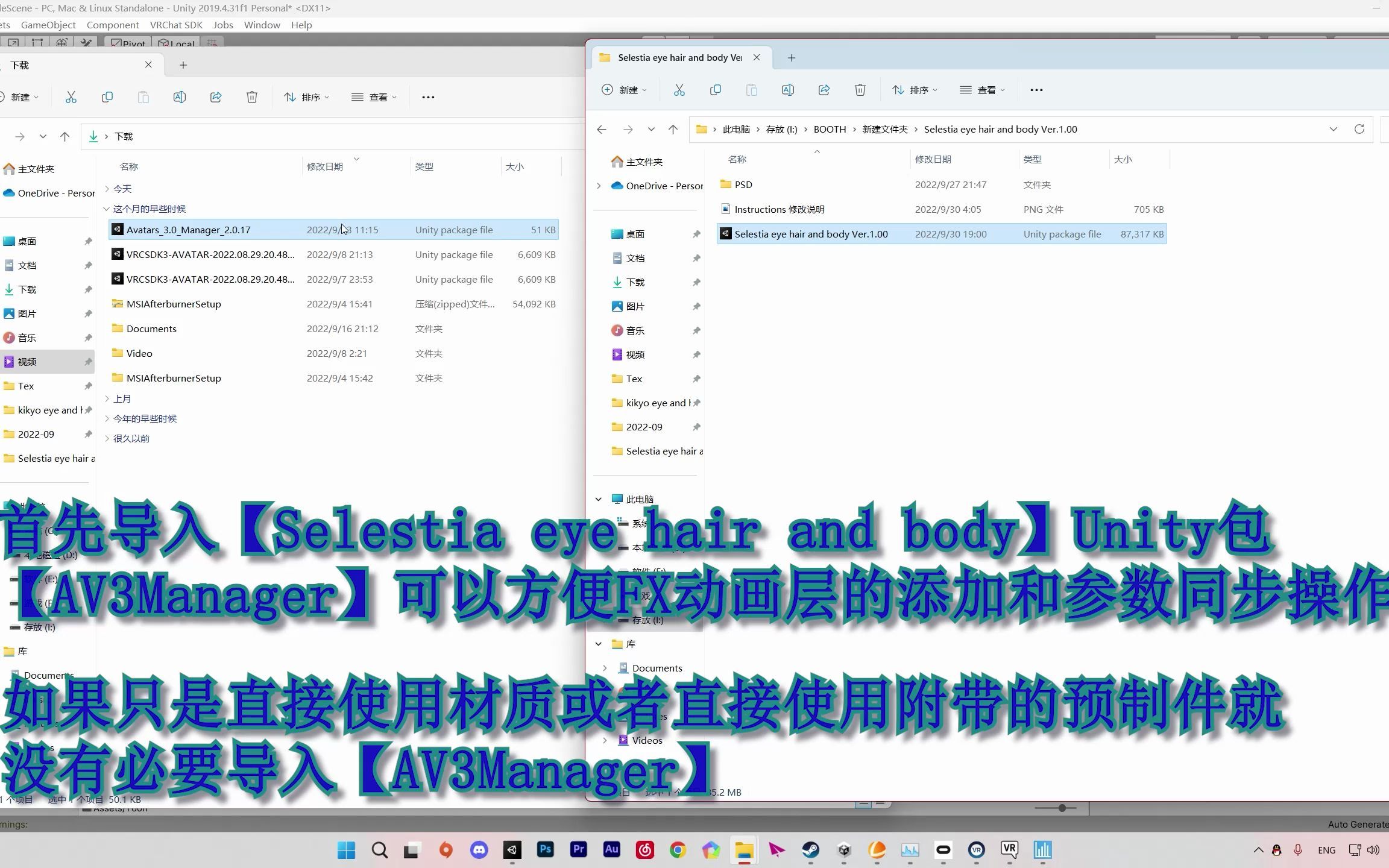Open the 排序 sort dropdown in right Explorer

[914, 90]
